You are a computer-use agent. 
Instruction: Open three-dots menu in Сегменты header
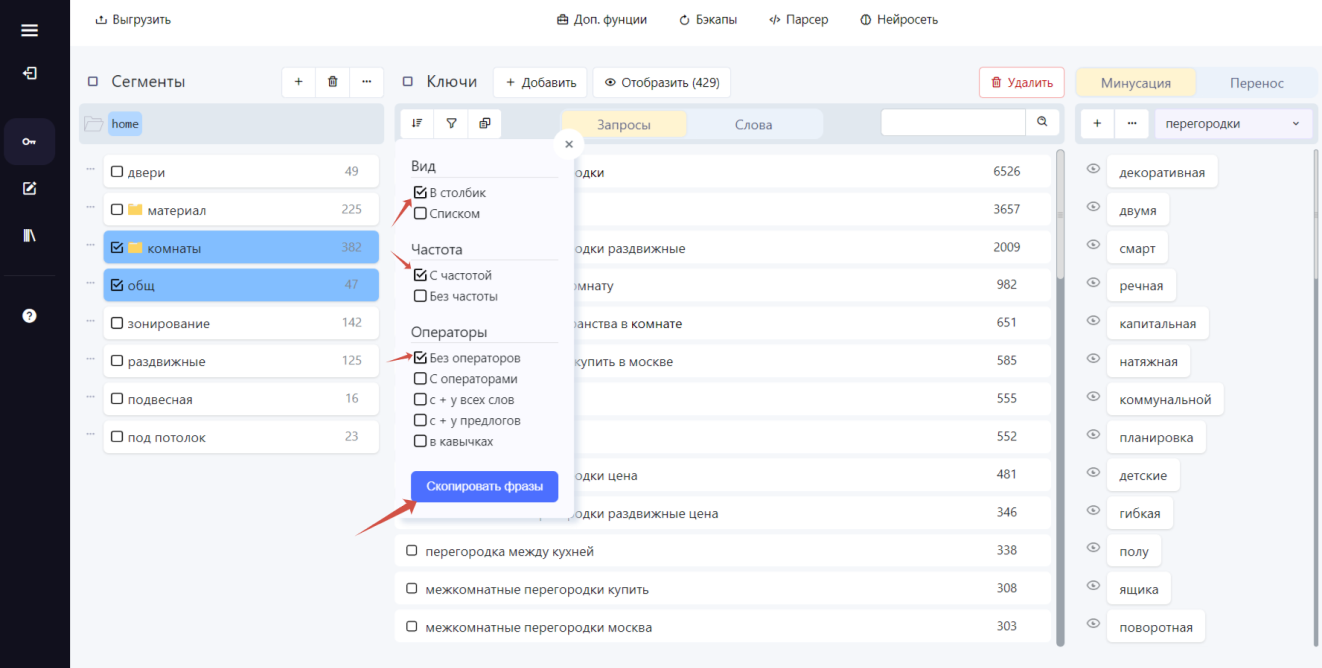pyautogui.click(x=367, y=82)
